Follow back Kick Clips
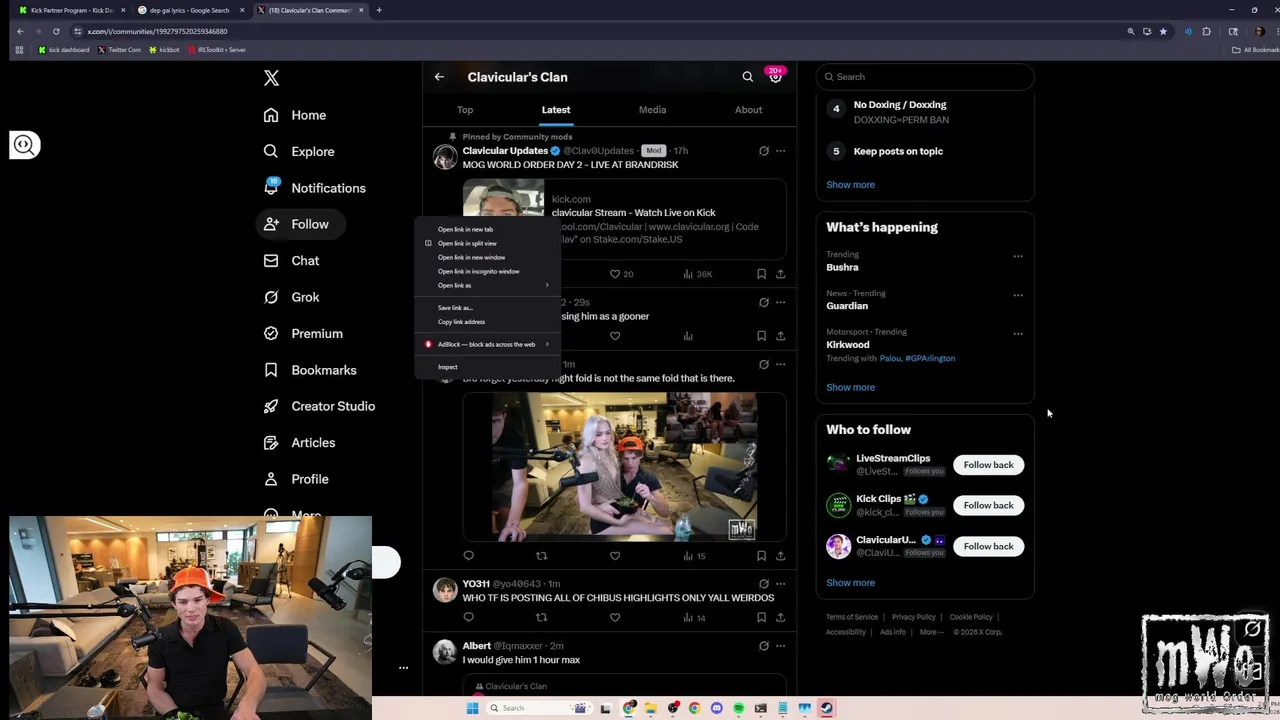Screen dimensions: 1280x720 [x=988, y=506]
